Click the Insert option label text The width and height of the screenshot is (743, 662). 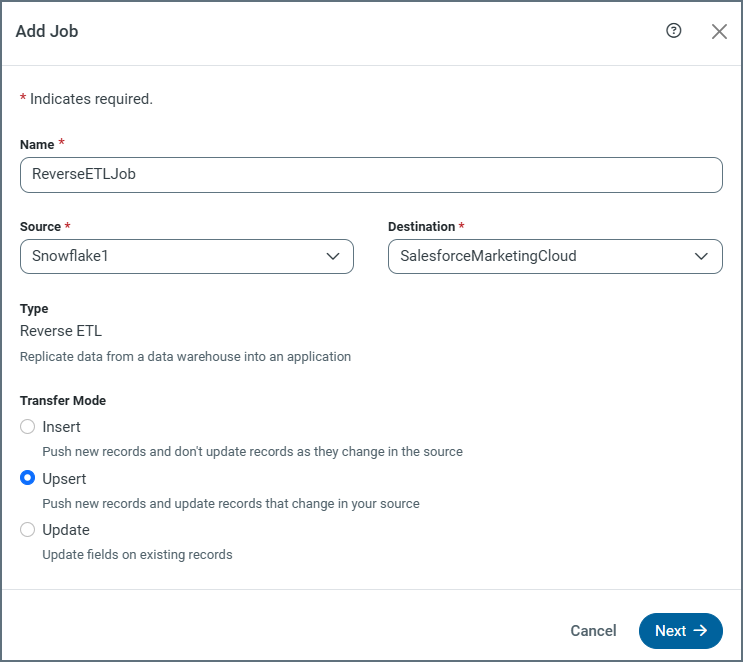(x=61, y=427)
